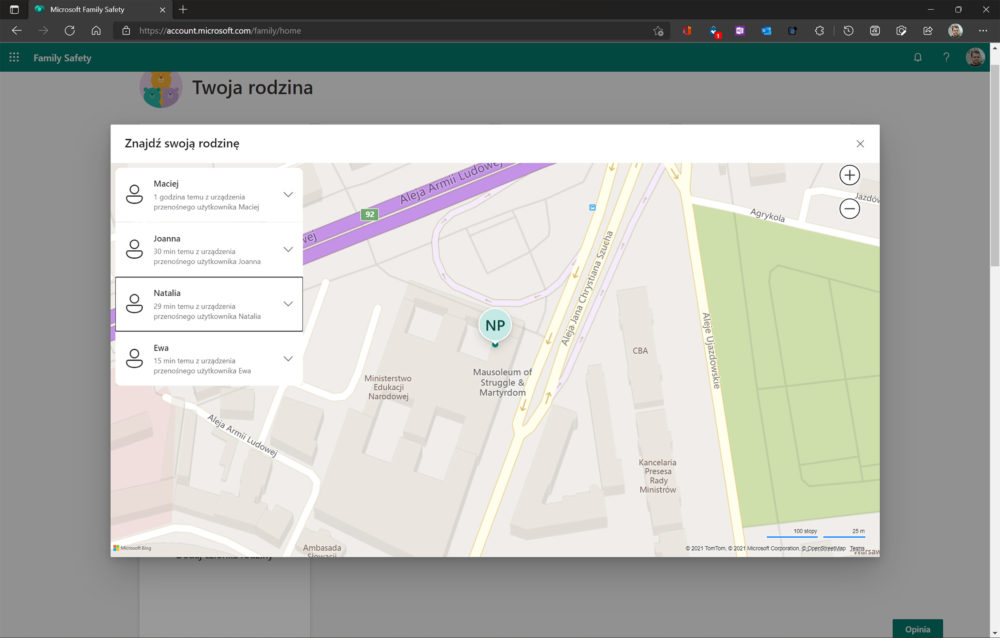This screenshot has width=1000, height=638.
Task: Click the Kancelaria Prezesa Rady Ministrów label
Action: tap(658, 476)
